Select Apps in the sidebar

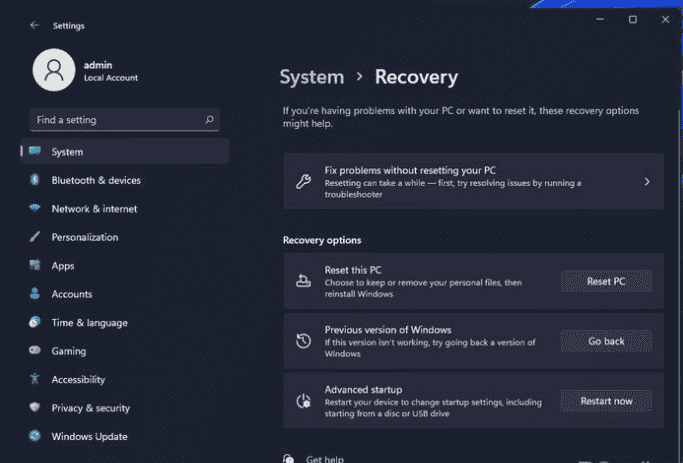[x=63, y=266]
